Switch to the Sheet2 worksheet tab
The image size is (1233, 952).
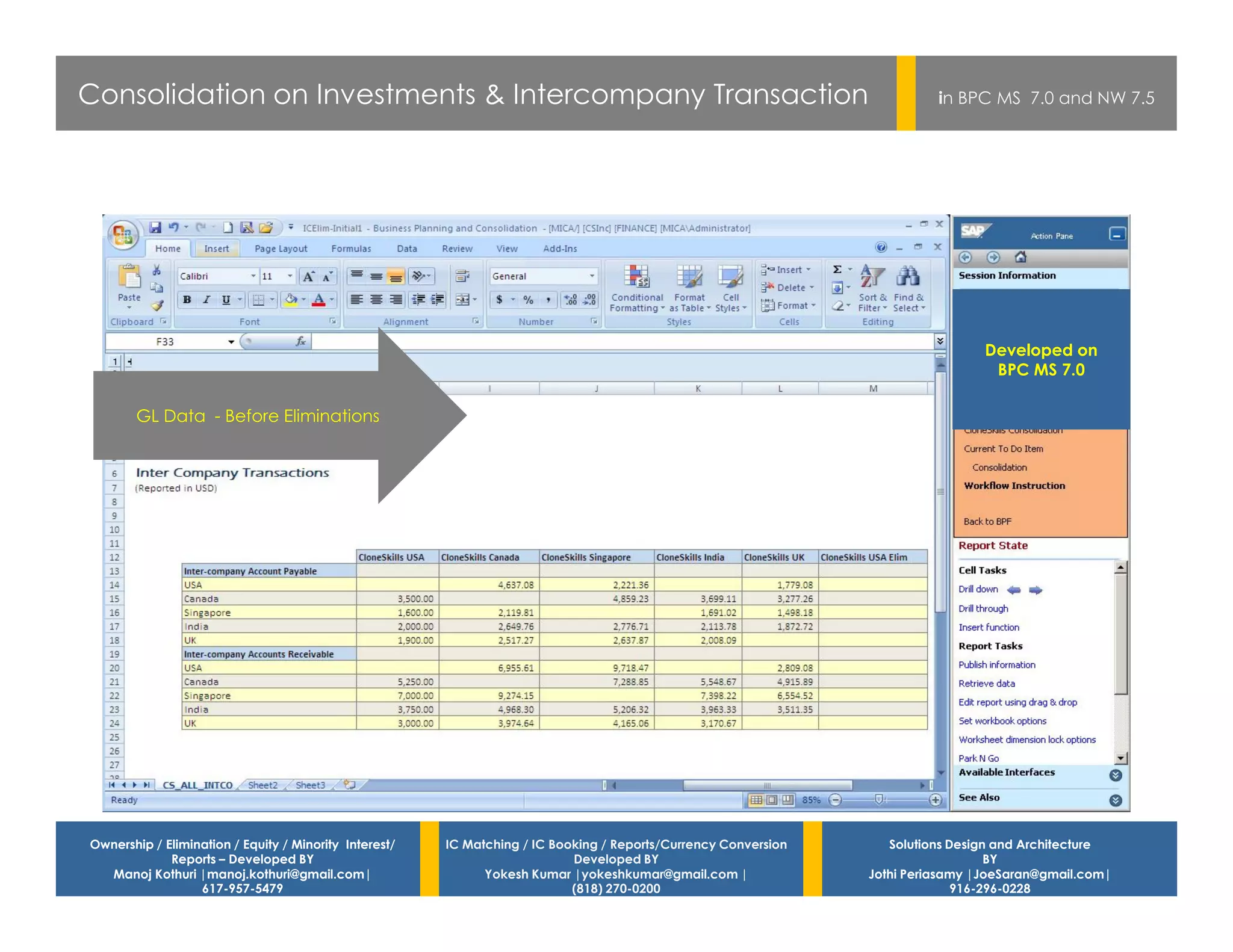click(x=263, y=785)
